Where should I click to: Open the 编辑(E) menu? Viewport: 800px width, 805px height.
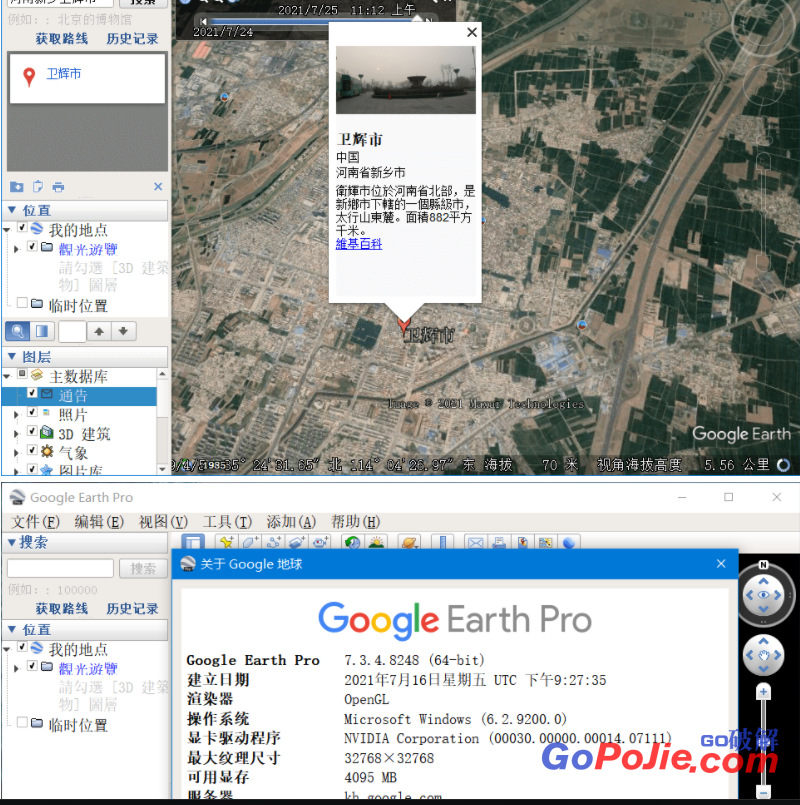[x=99, y=522]
